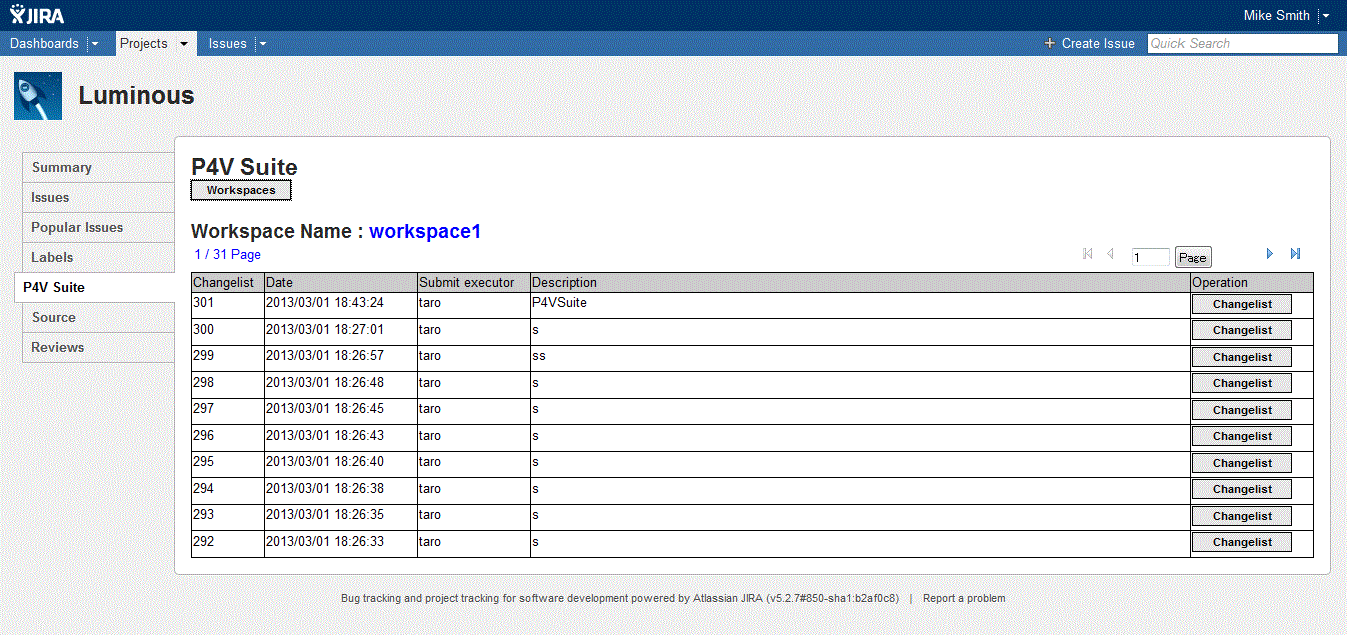Expand the Projects dropdown arrow
The image size is (1347, 635).
(x=184, y=44)
